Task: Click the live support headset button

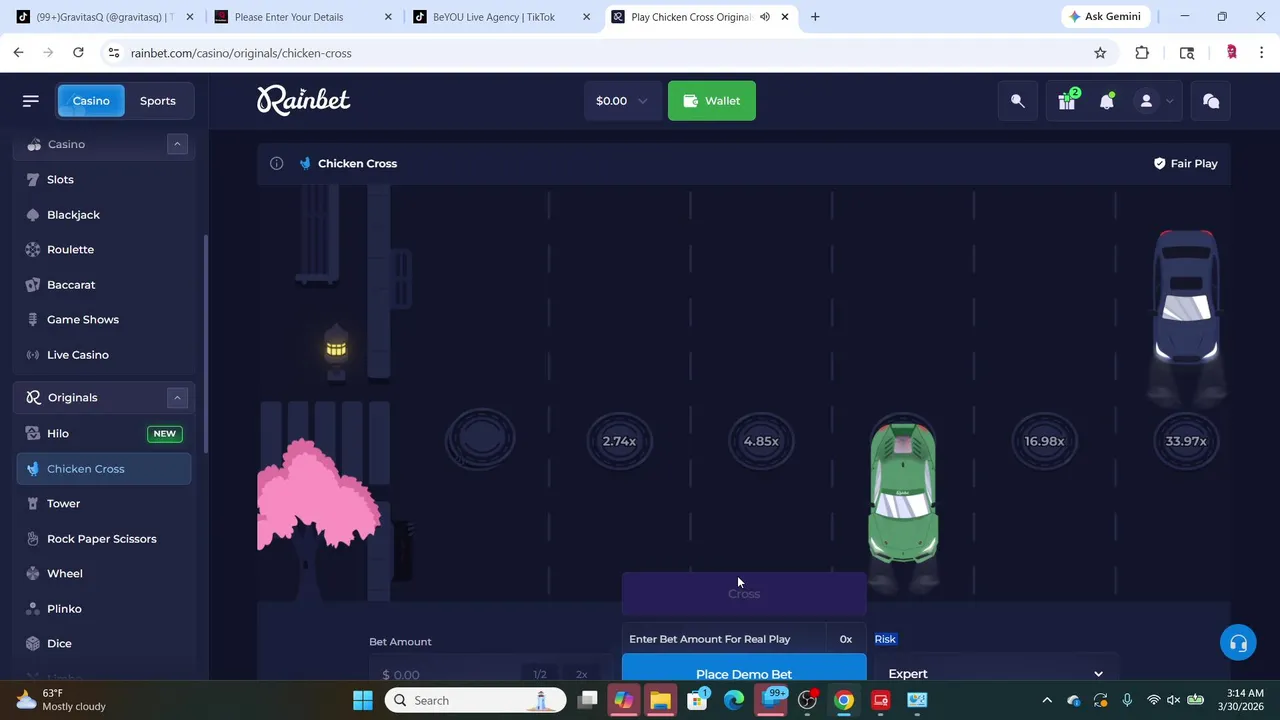Action: [1238, 643]
